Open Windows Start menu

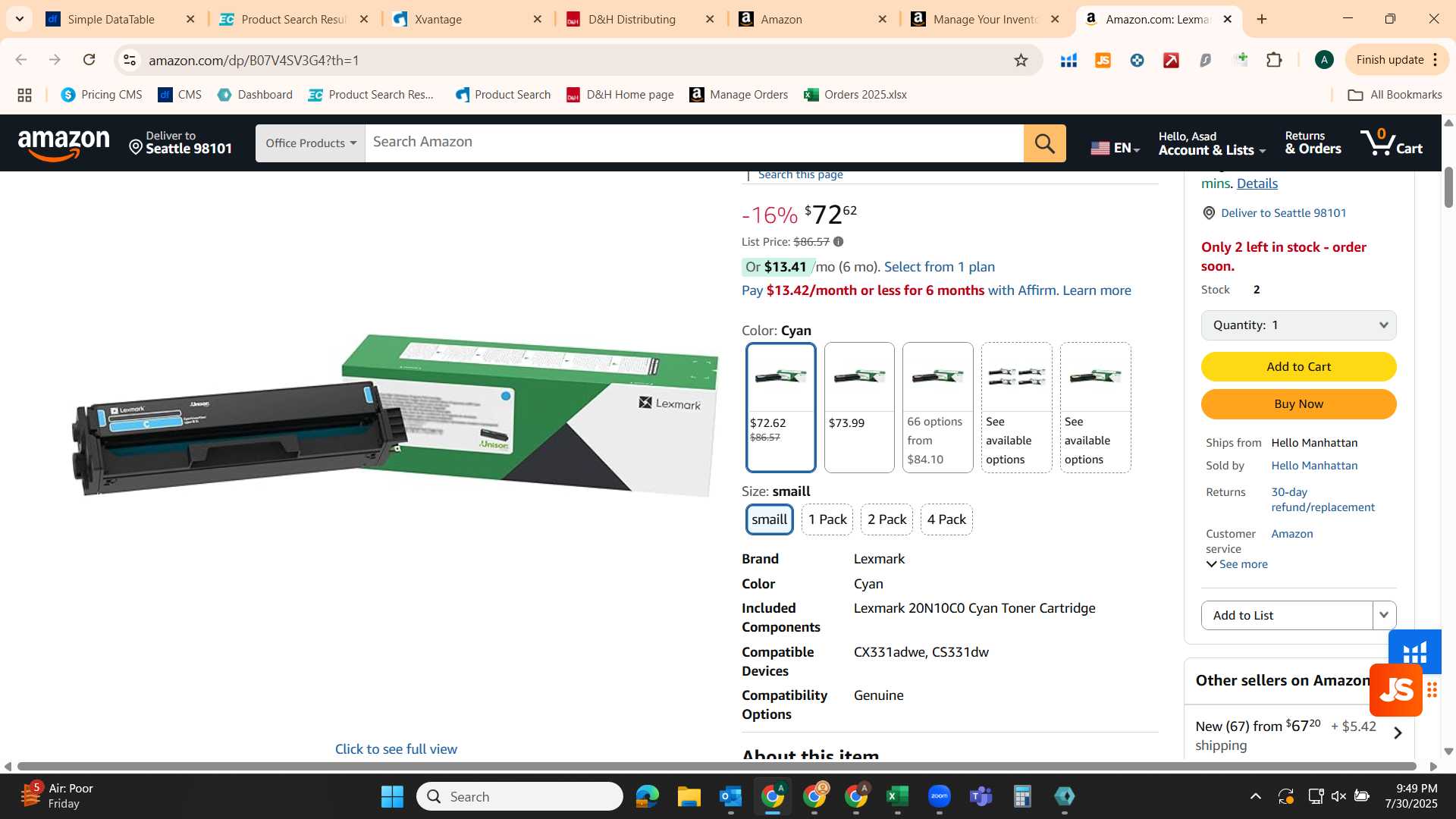(x=392, y=796)
